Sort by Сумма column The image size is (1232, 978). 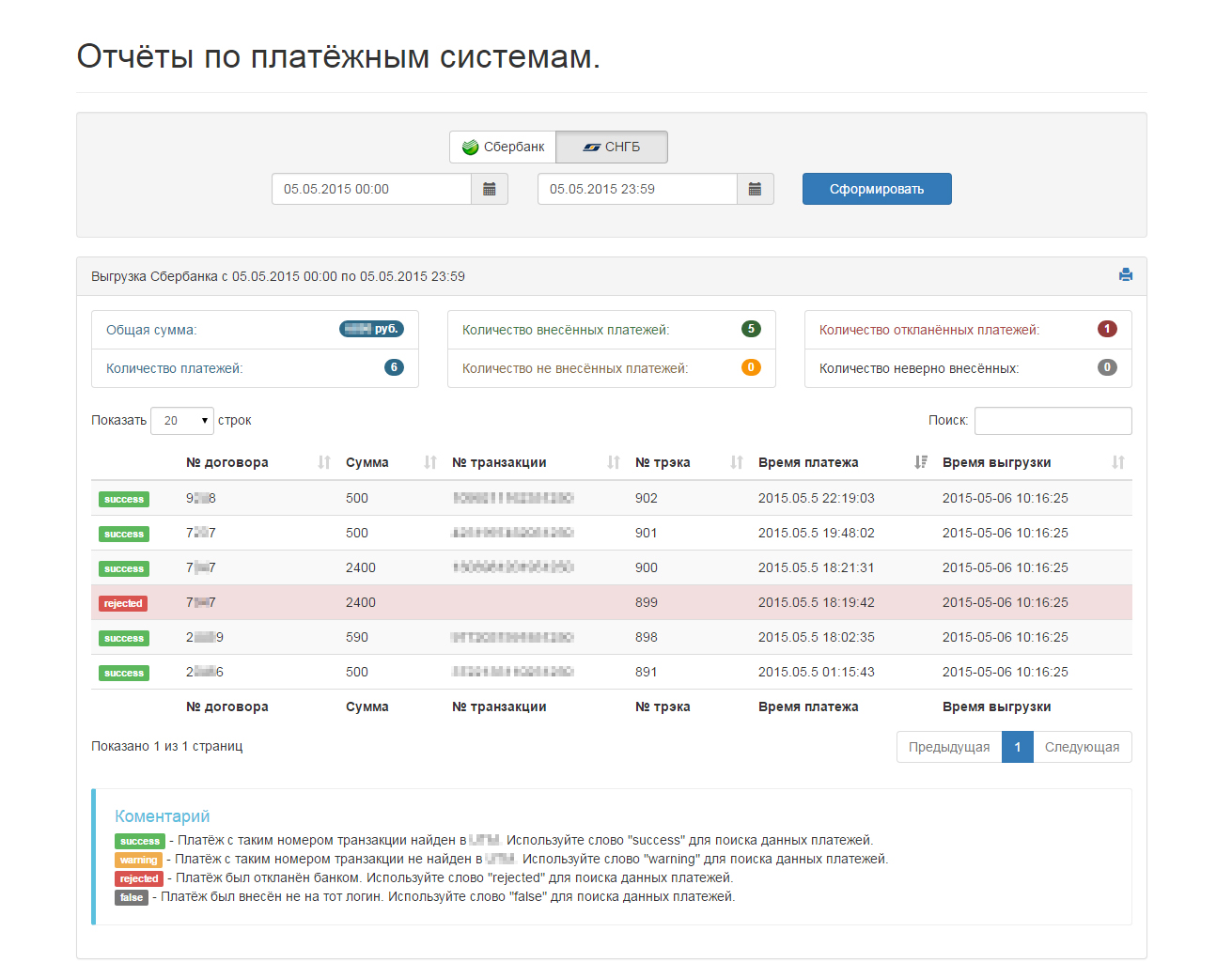tap(391, 462)
